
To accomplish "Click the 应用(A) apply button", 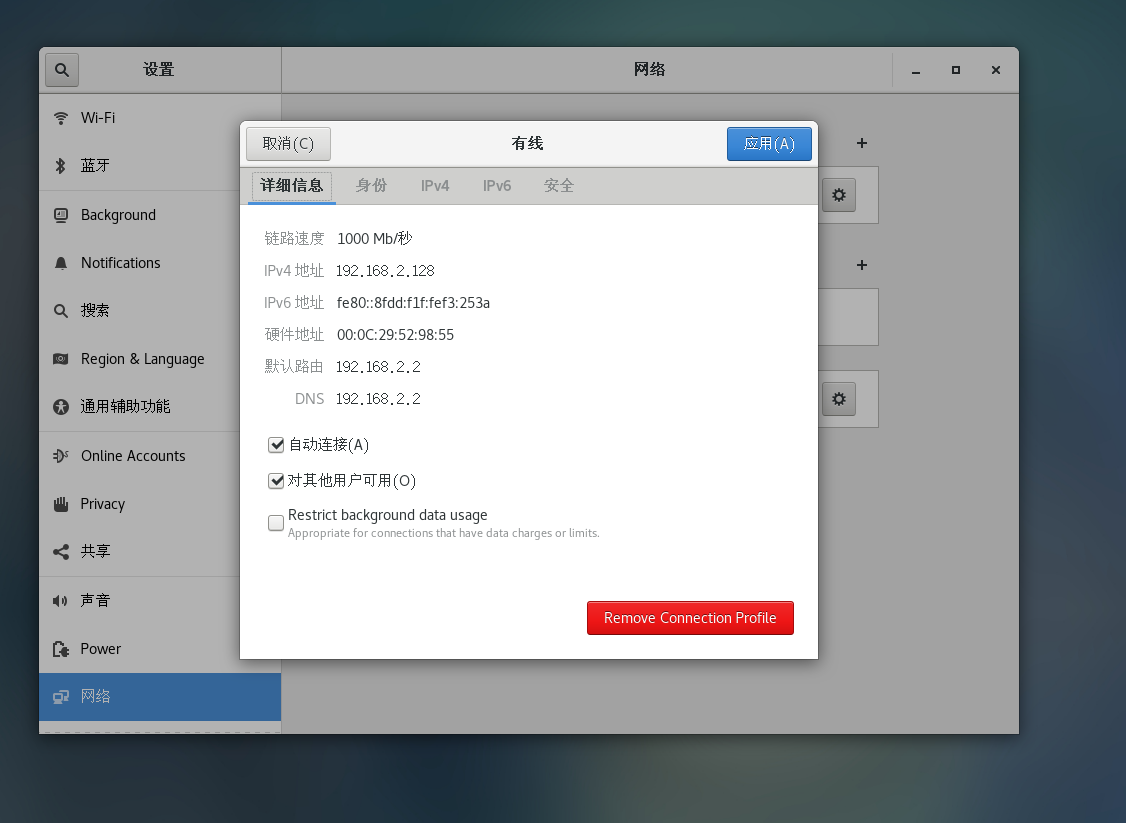I will click(769, 143).
